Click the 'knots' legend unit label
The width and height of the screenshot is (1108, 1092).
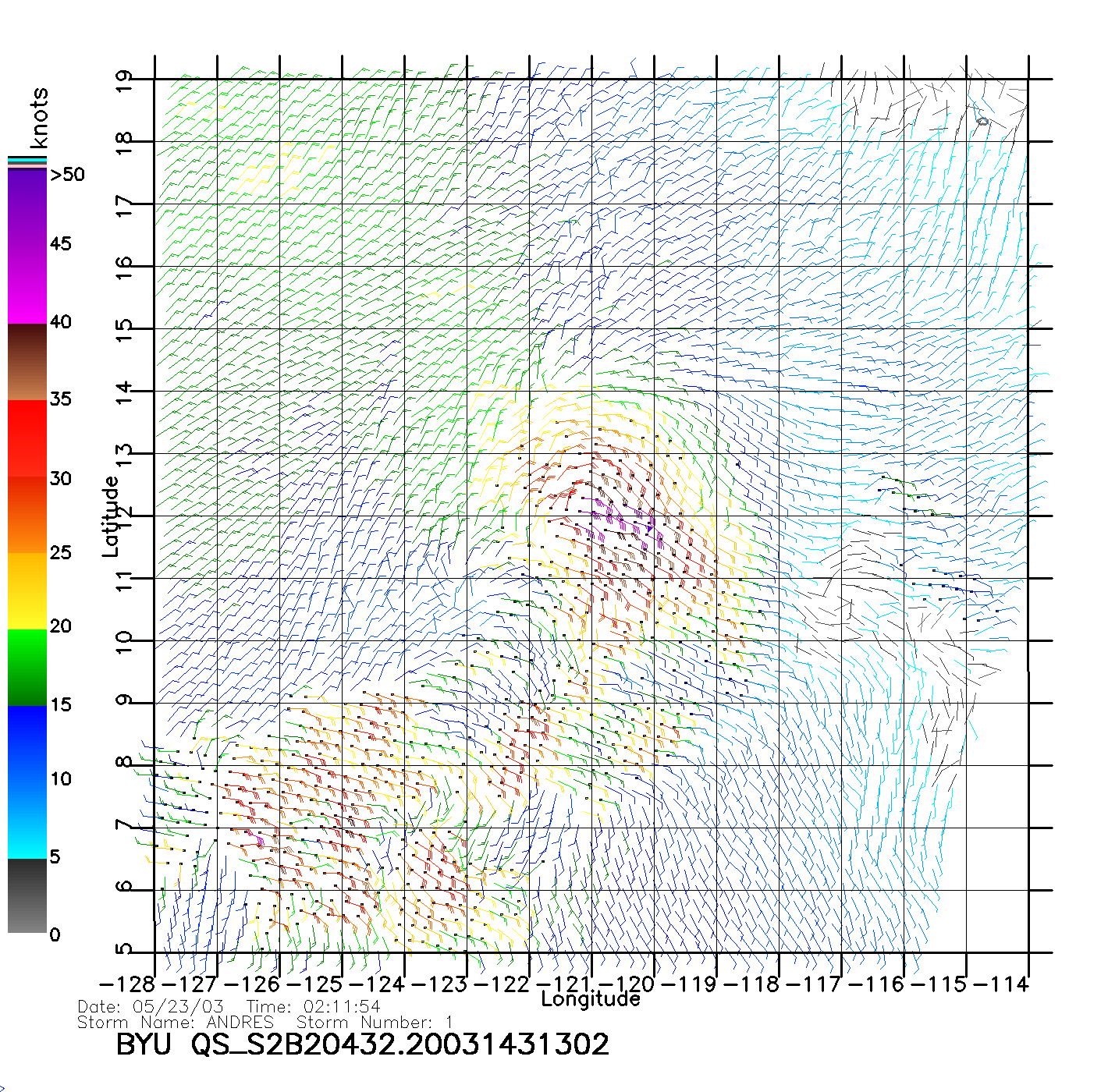39,118
